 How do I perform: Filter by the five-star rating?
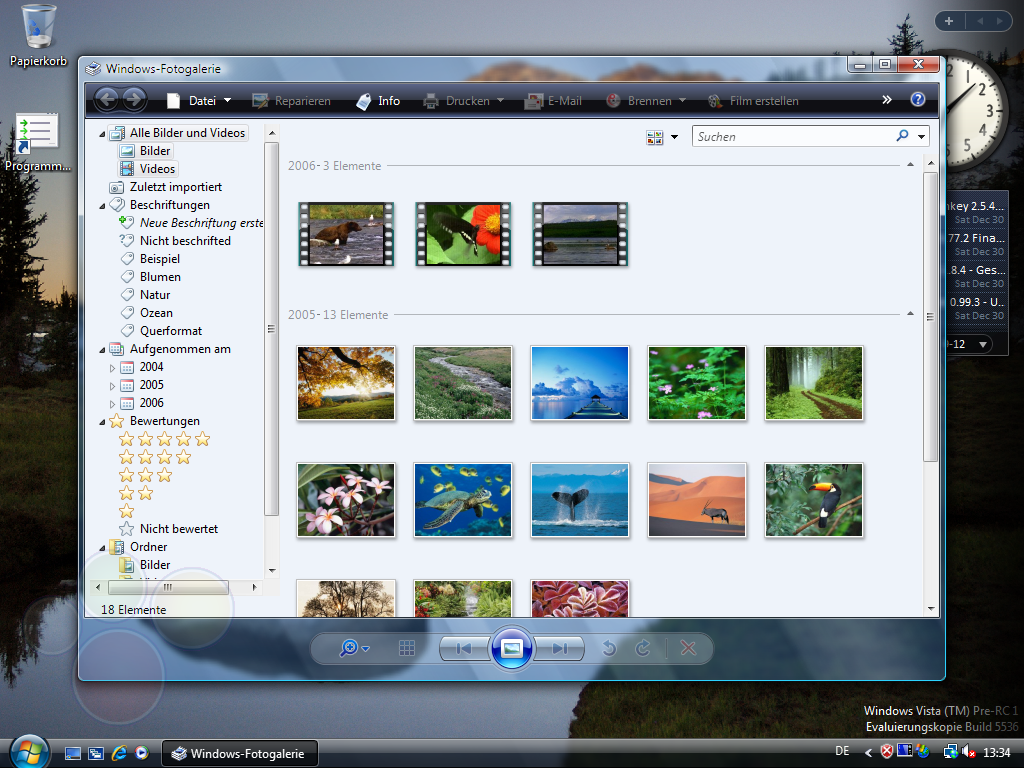click(x=164, y=439)
